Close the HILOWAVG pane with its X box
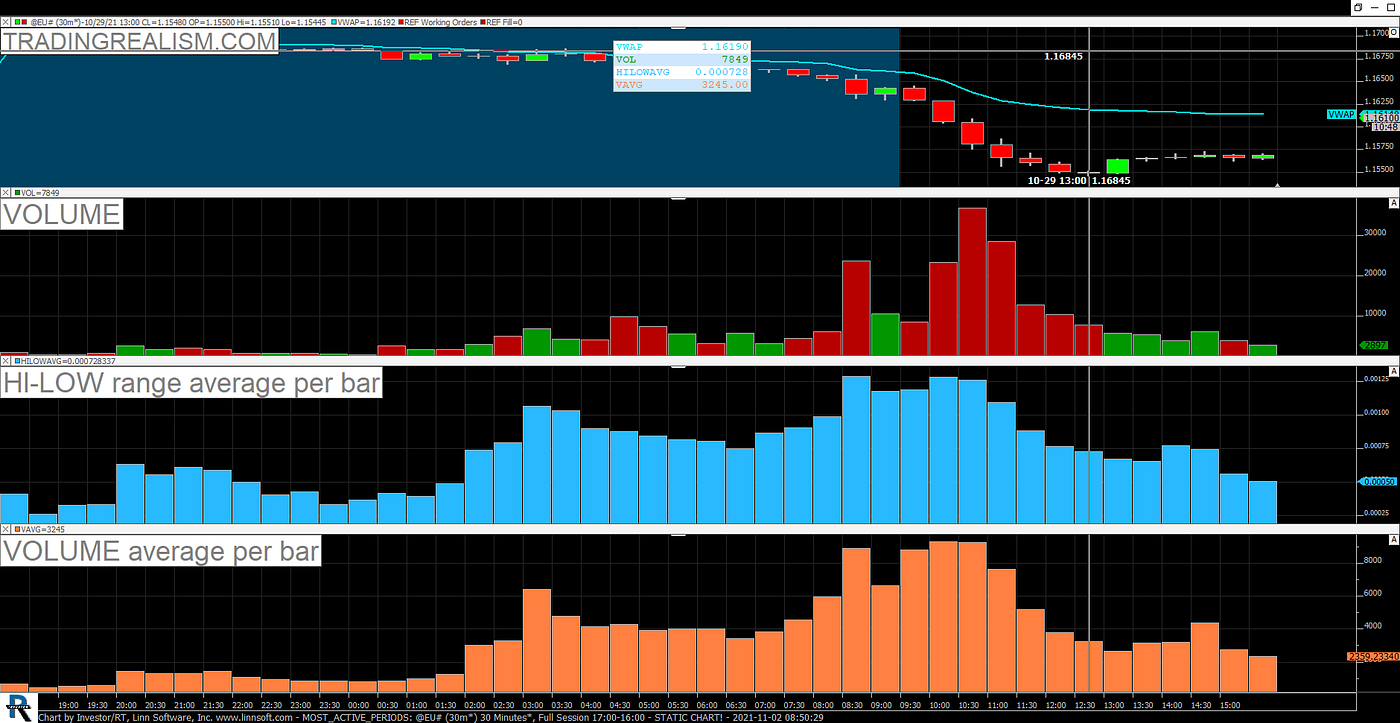The height and width of the screenshot is (723, 1400). click(x=4, y=360)
